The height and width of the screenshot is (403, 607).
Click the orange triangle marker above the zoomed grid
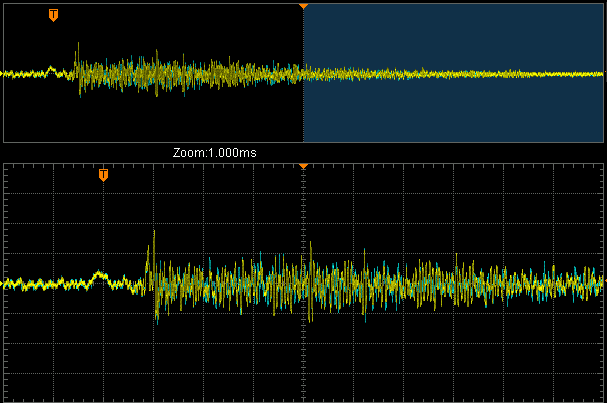304,166
